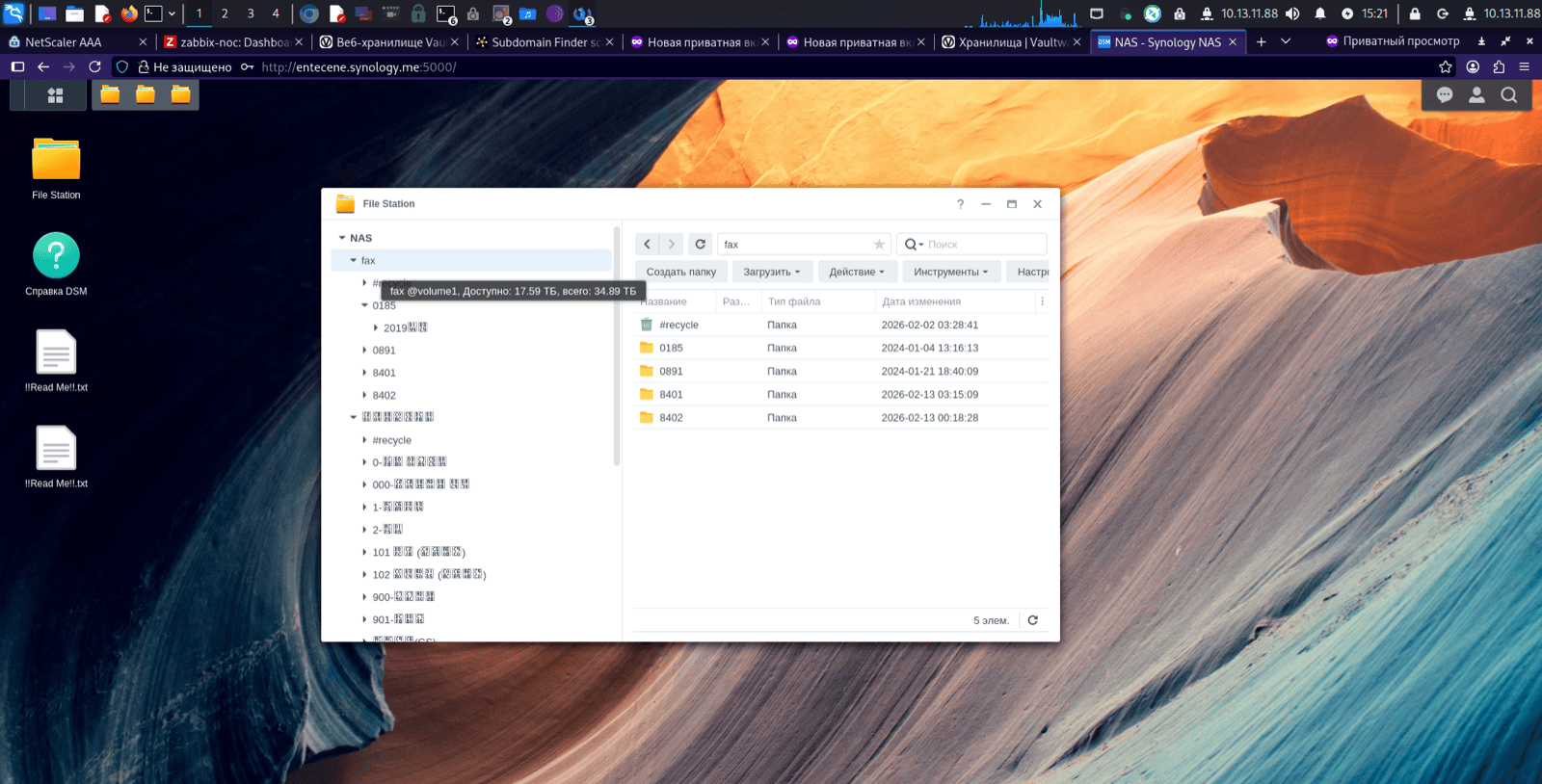
Task: Switch to the Subdomain Finder tab
Action: coord(545,41)
